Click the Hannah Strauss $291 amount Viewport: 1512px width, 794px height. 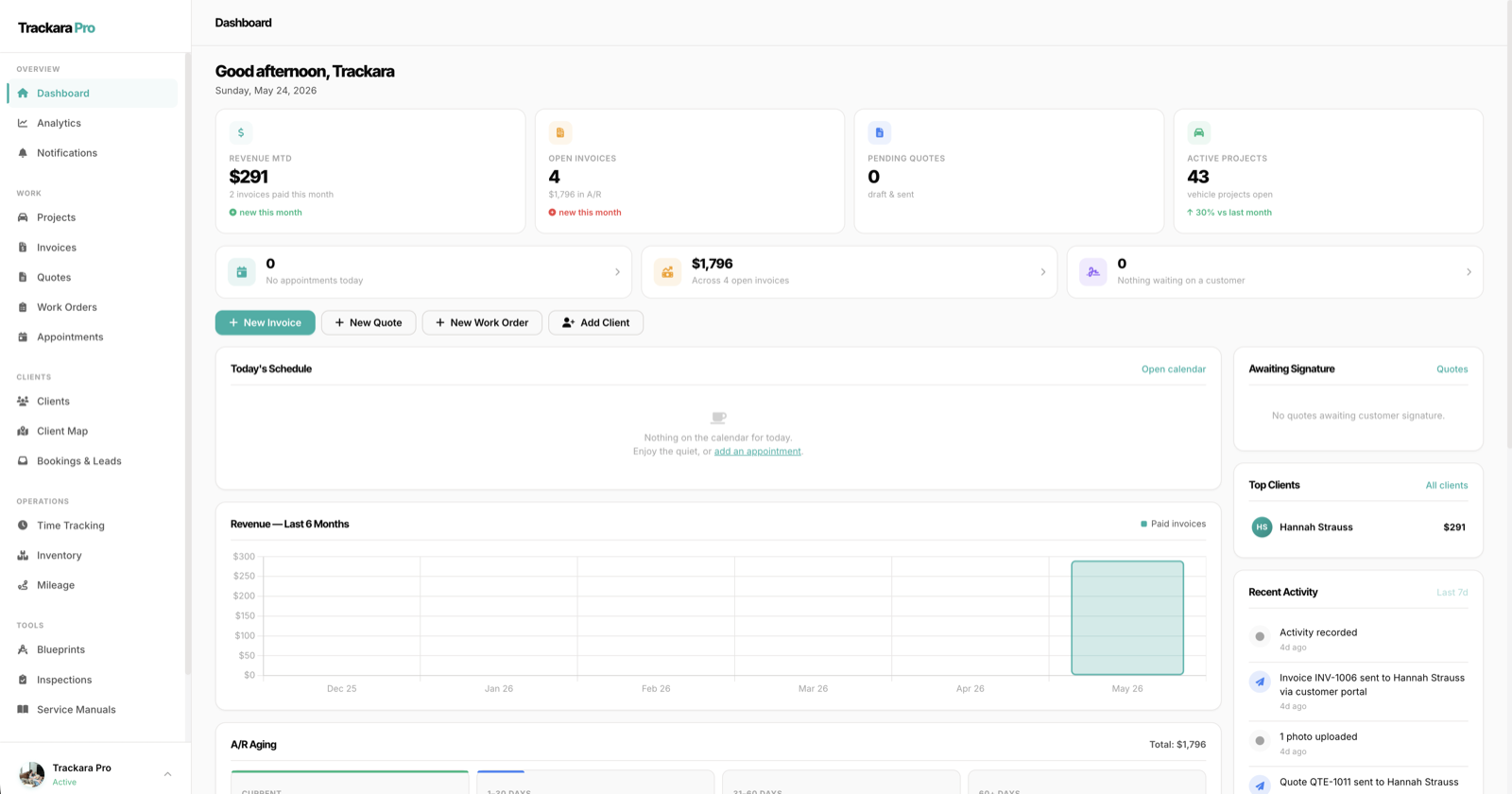point(1454,527)
